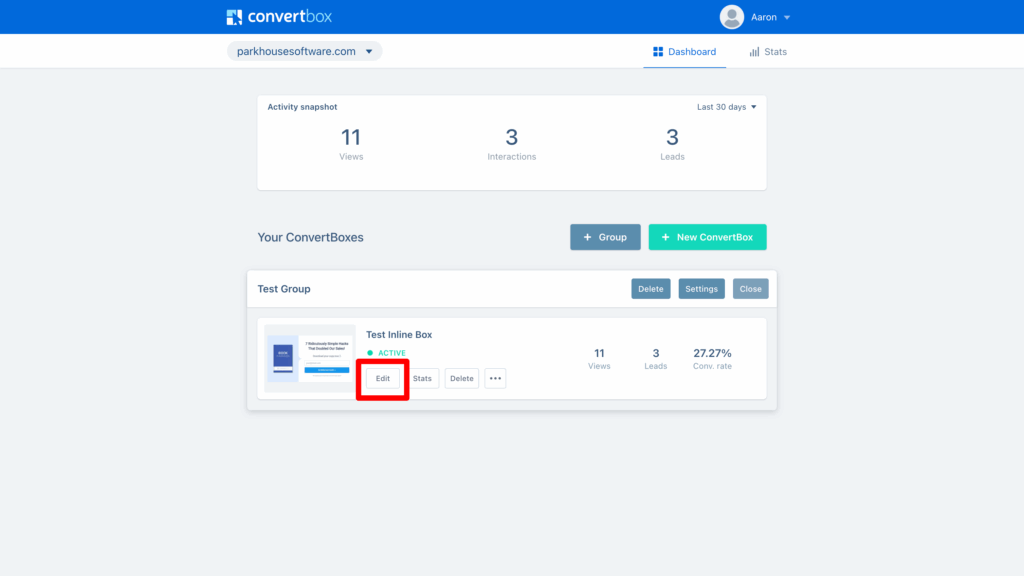Expand the parkhousesoftware.com site selector

click(304, 51)
